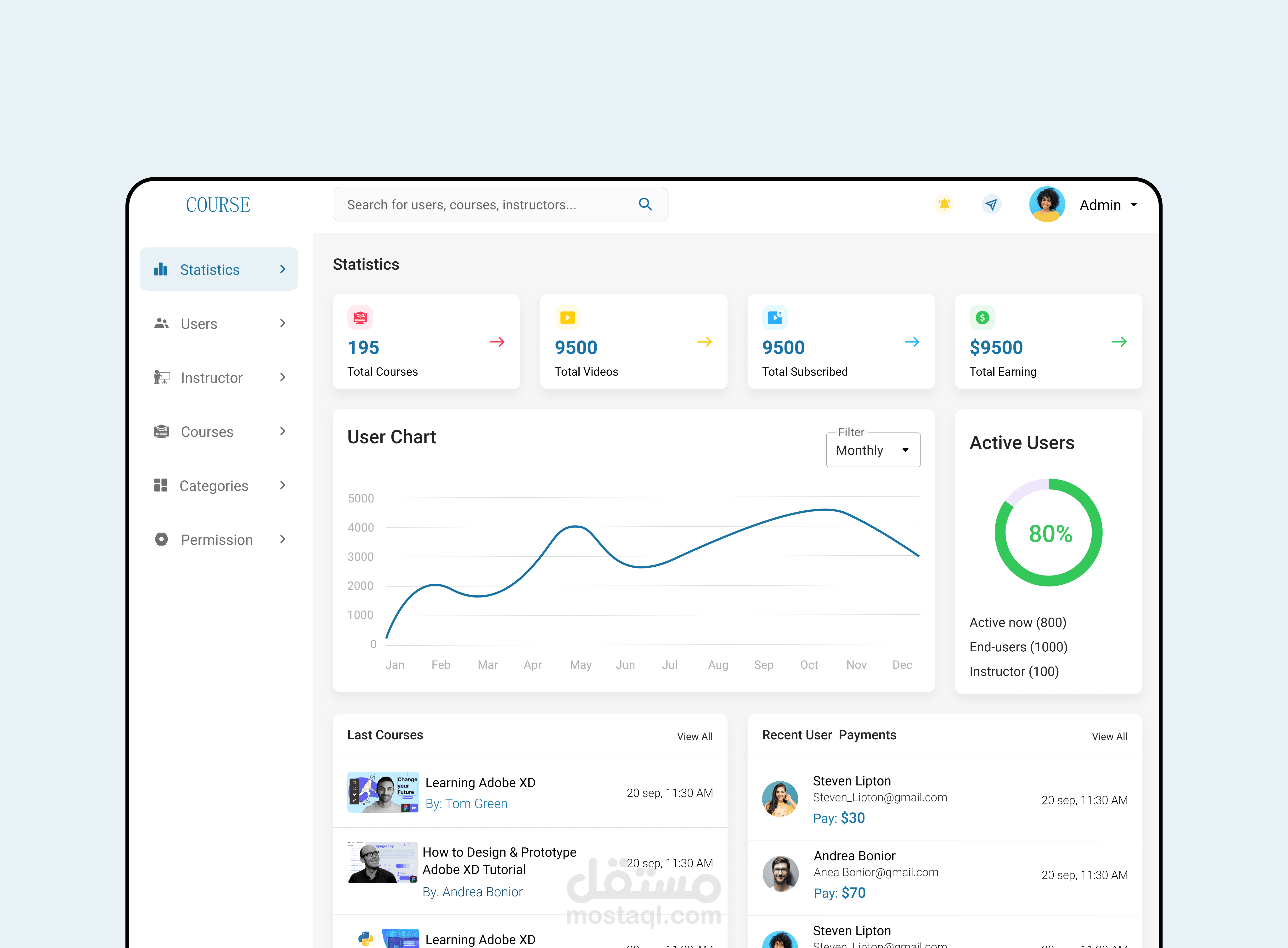
Task: Follow the red arrow on Total Courses card
Action: click(497, 342)
